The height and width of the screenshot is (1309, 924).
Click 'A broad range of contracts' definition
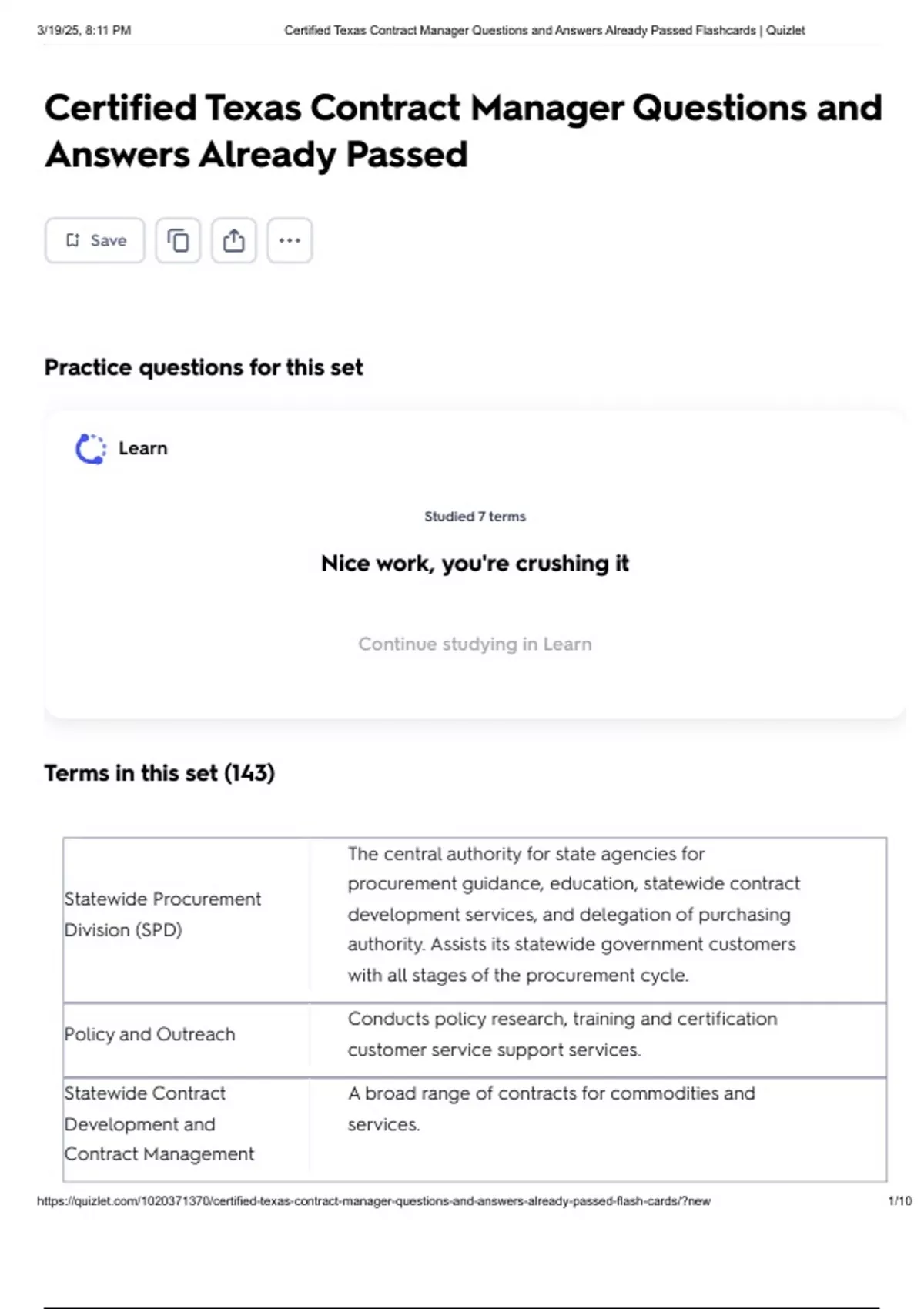(x=551, y=1108)
